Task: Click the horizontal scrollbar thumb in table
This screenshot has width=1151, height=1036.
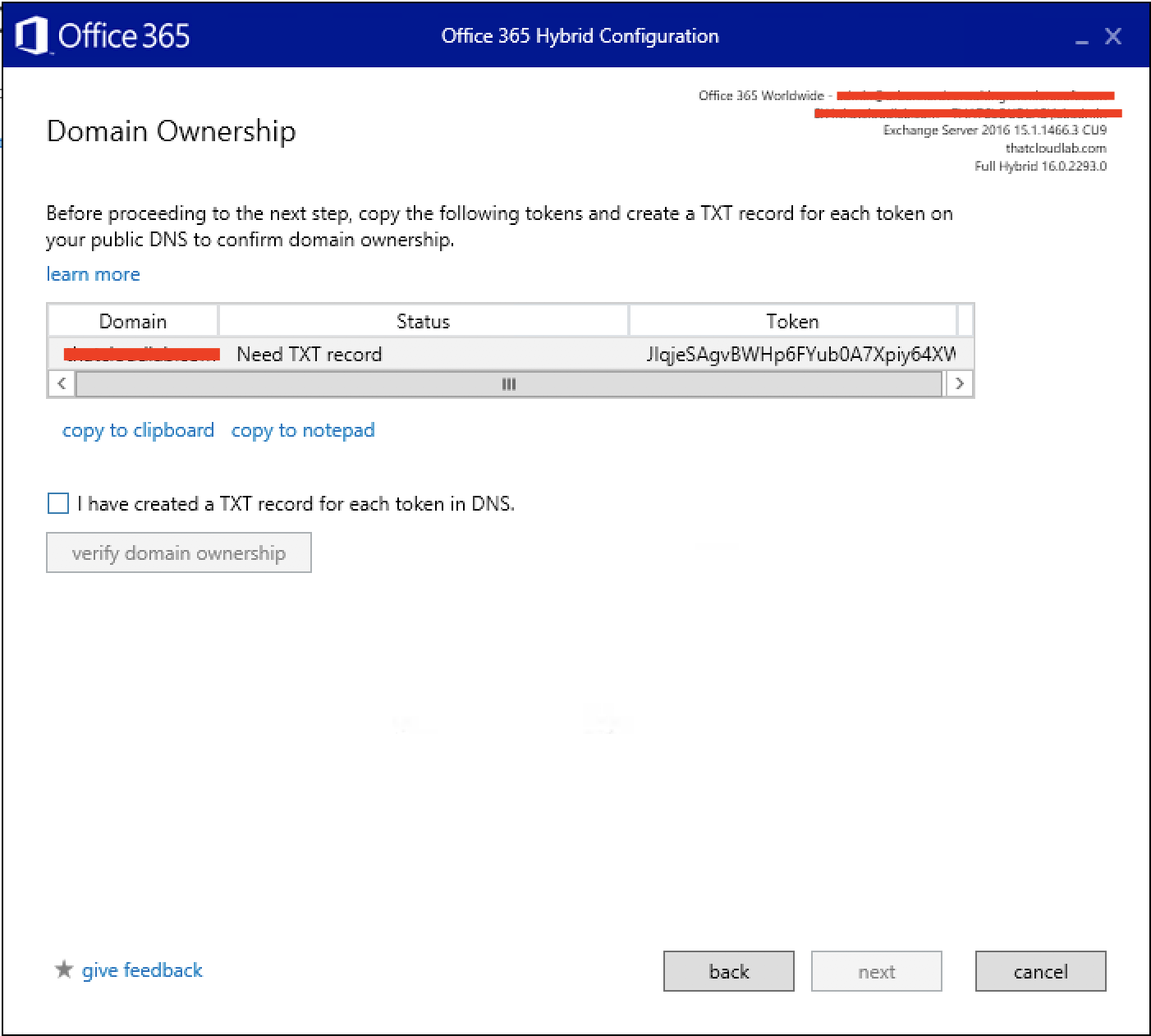Action: 508,383
